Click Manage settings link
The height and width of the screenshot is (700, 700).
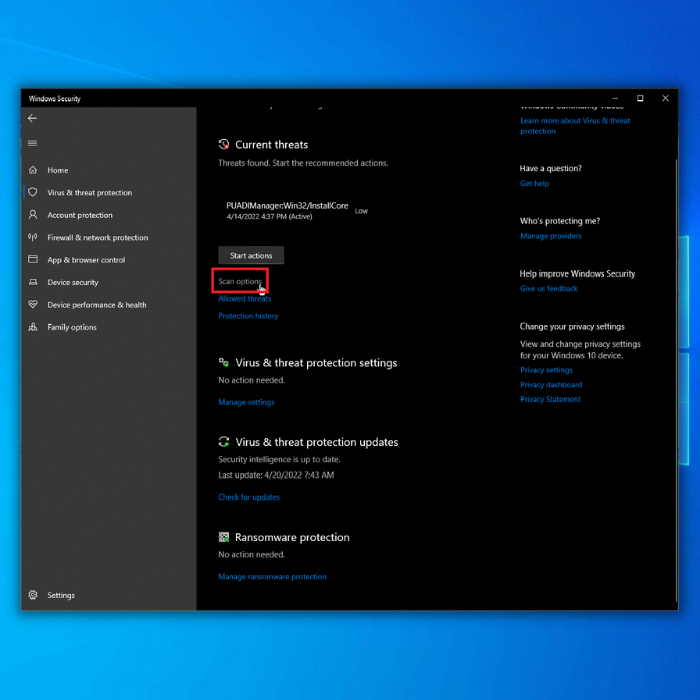pos(246,402)
